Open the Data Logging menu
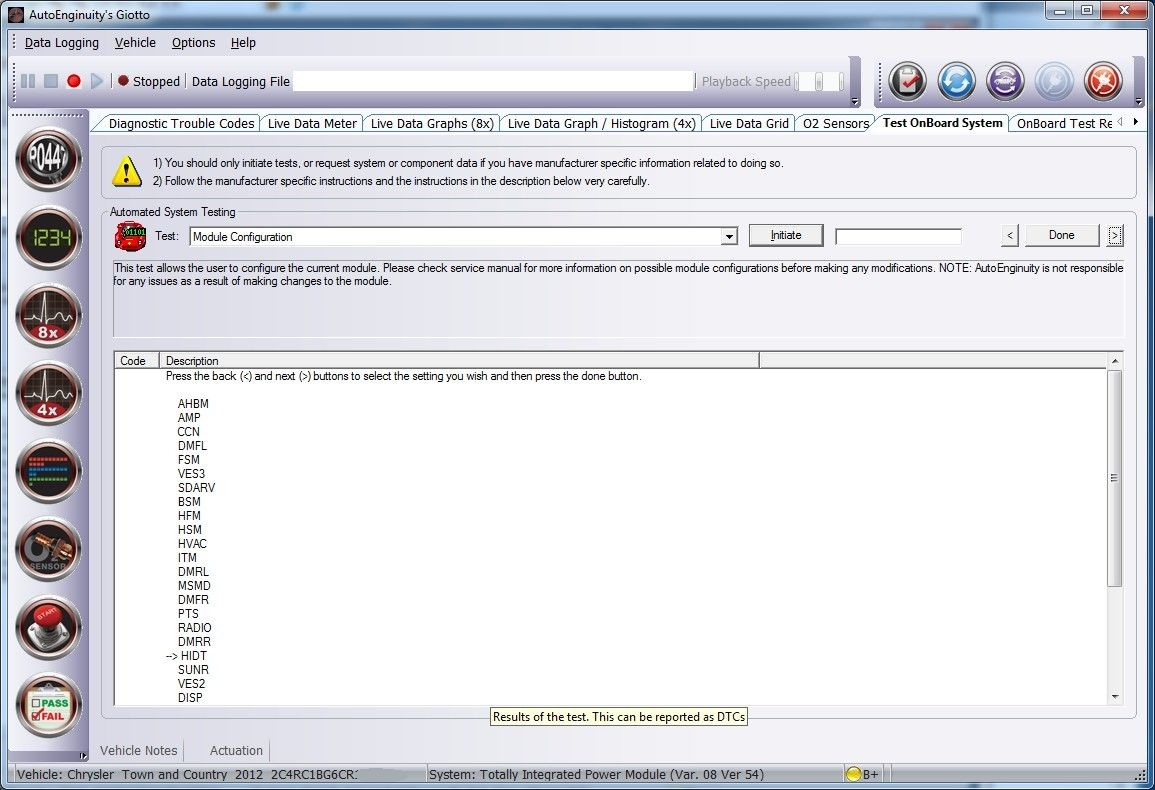The image size is (1155, 790). (62, 43)
